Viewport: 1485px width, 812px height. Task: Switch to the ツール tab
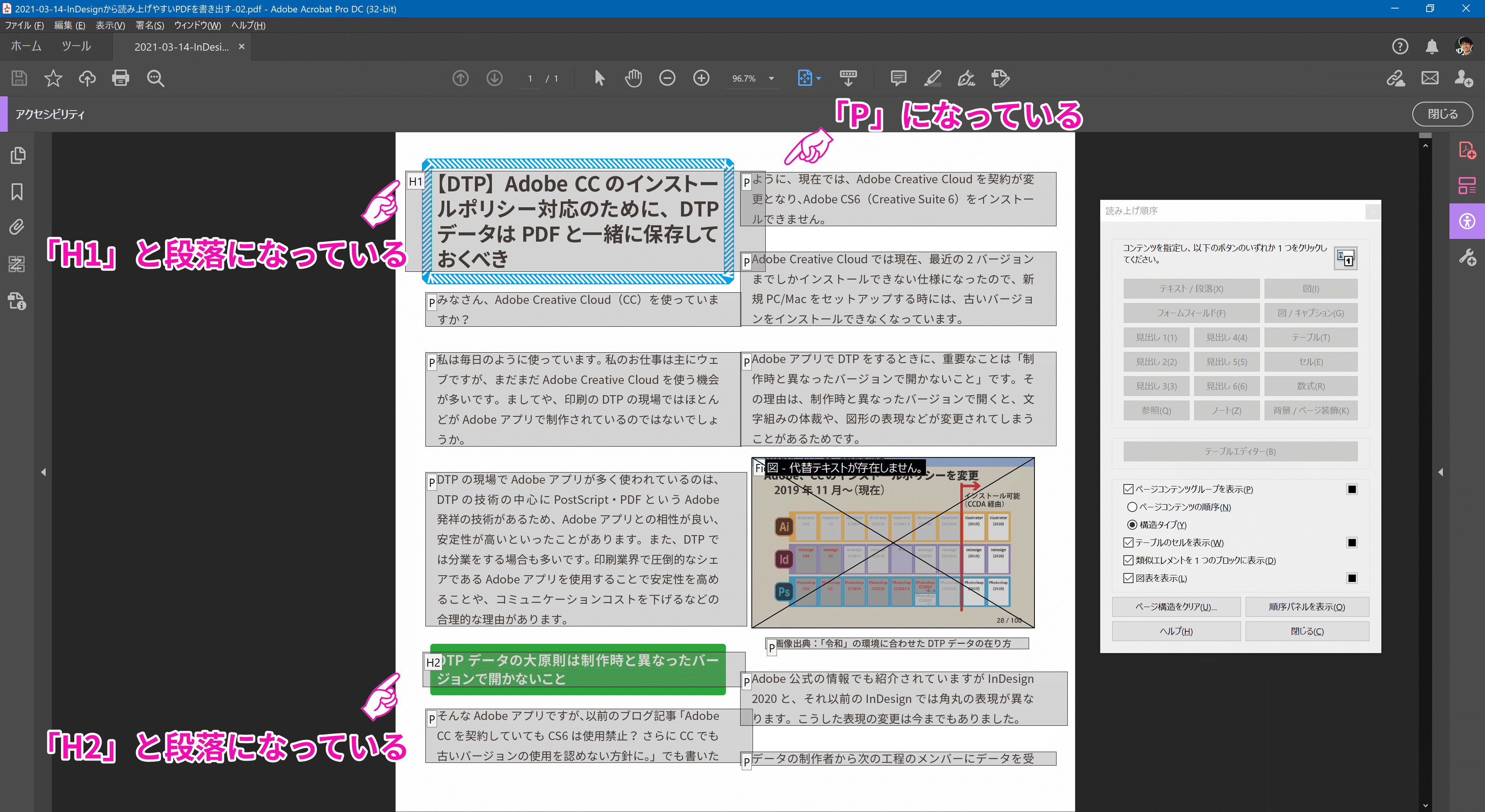click(x=77, y=46)
